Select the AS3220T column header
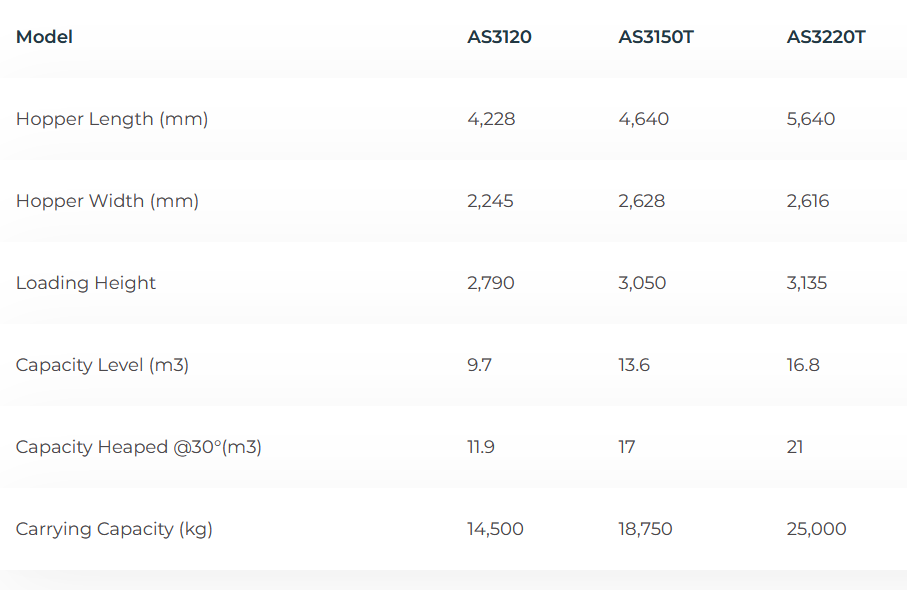This screenshot has width=907, height=590. [826, 37]
